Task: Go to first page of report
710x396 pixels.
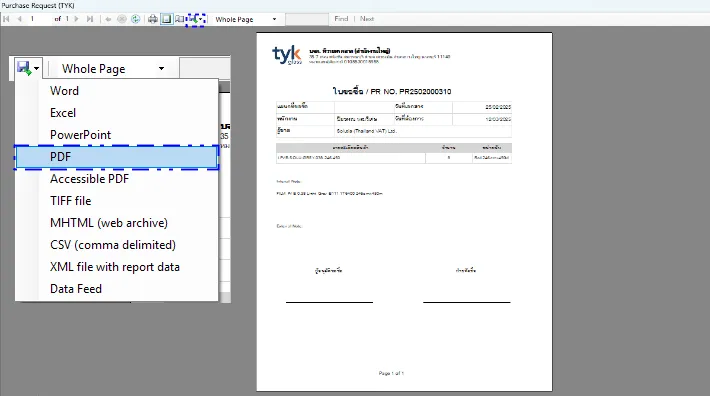Action: pos(6,19)
